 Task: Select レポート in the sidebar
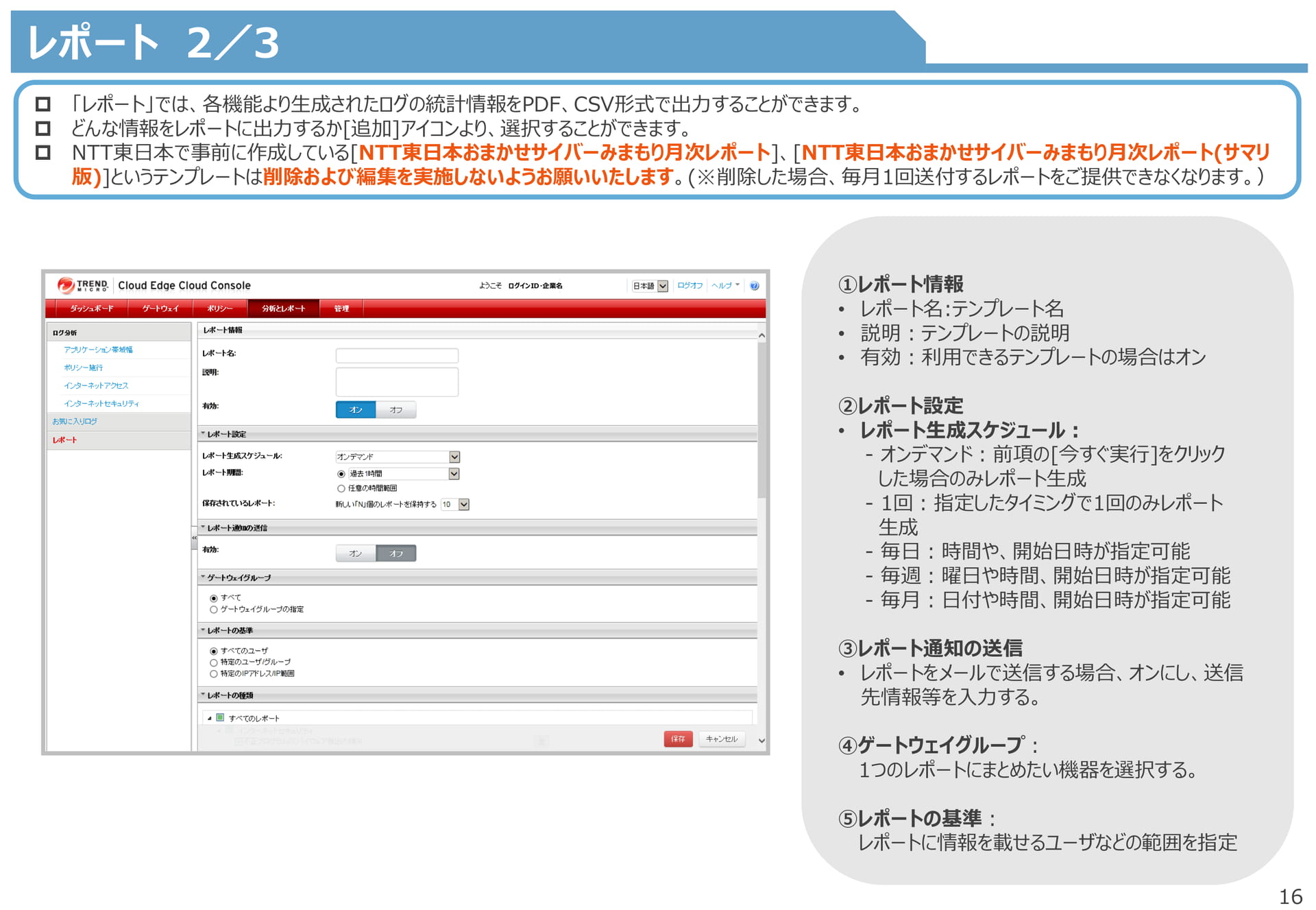(64, 440)
